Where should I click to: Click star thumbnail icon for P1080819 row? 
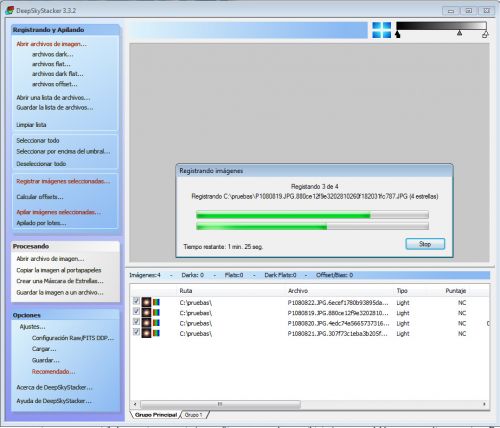coord(146,313)
